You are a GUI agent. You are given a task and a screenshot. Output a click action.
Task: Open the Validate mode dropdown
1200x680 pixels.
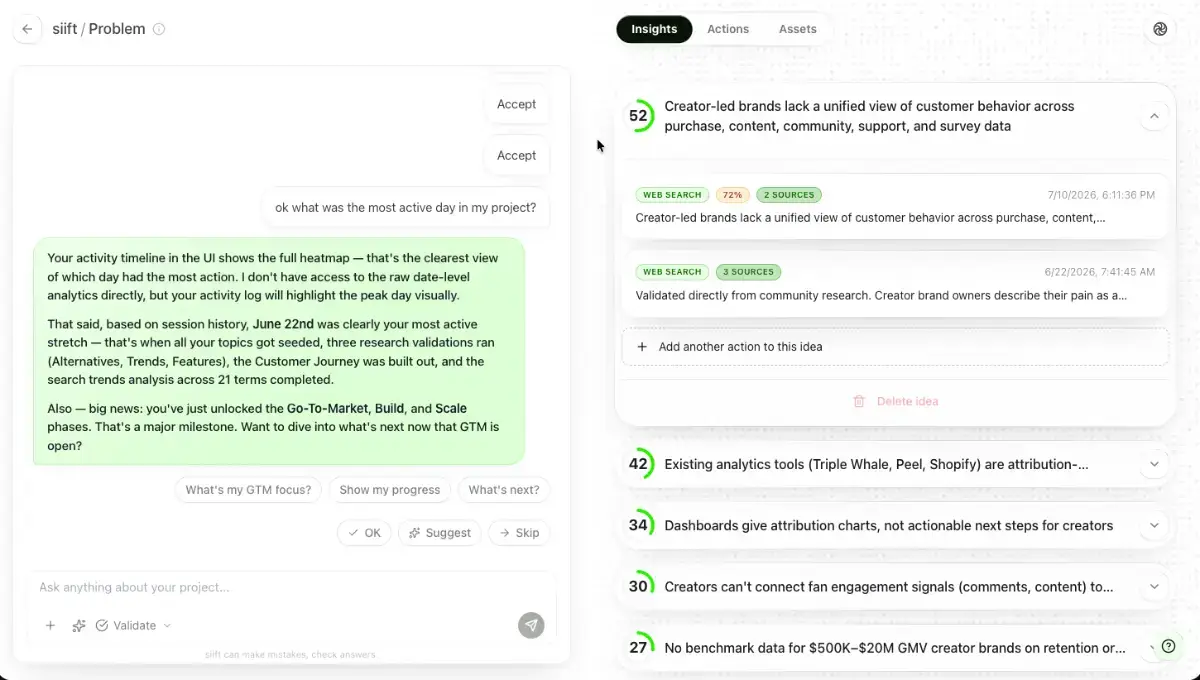[134, 626]
